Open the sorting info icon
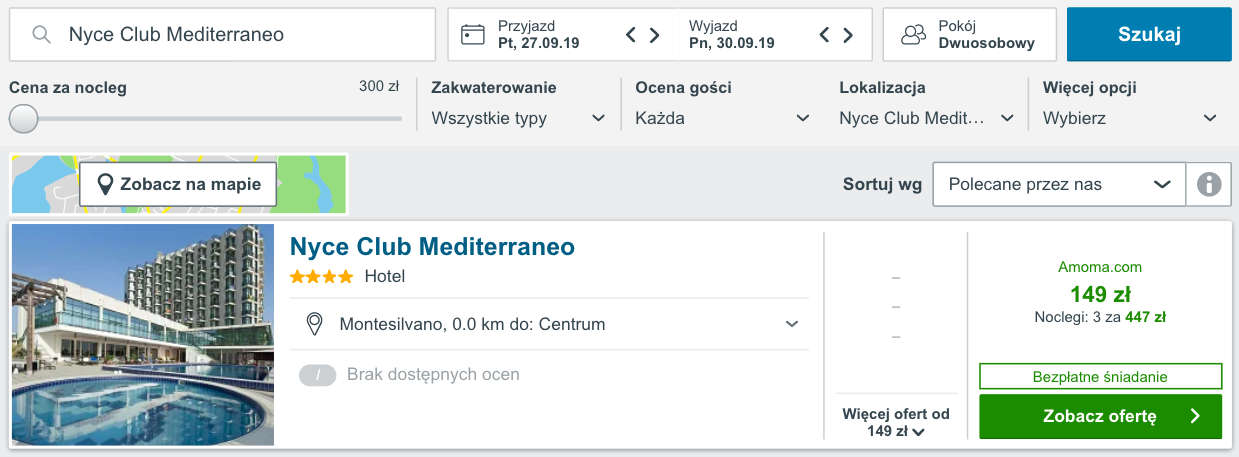1239x457 pixels. pyautogui.click(x=1209, y=184)
